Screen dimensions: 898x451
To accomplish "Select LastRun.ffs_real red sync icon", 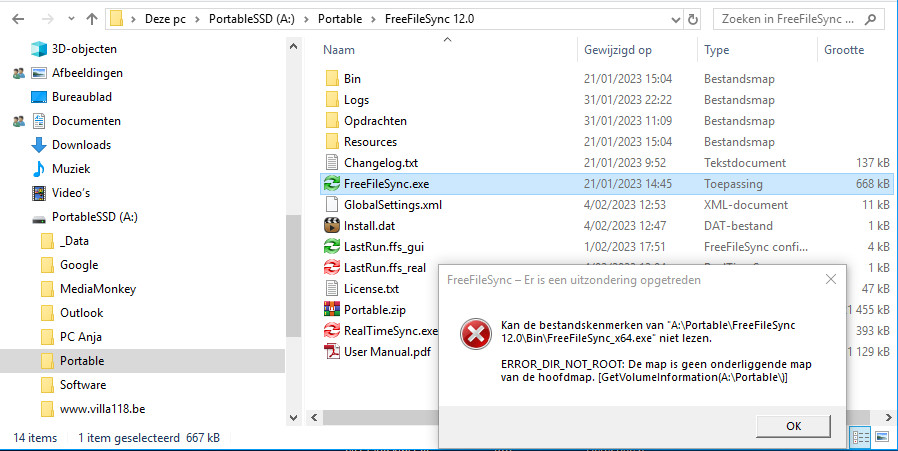I will (x=332, y=268).
